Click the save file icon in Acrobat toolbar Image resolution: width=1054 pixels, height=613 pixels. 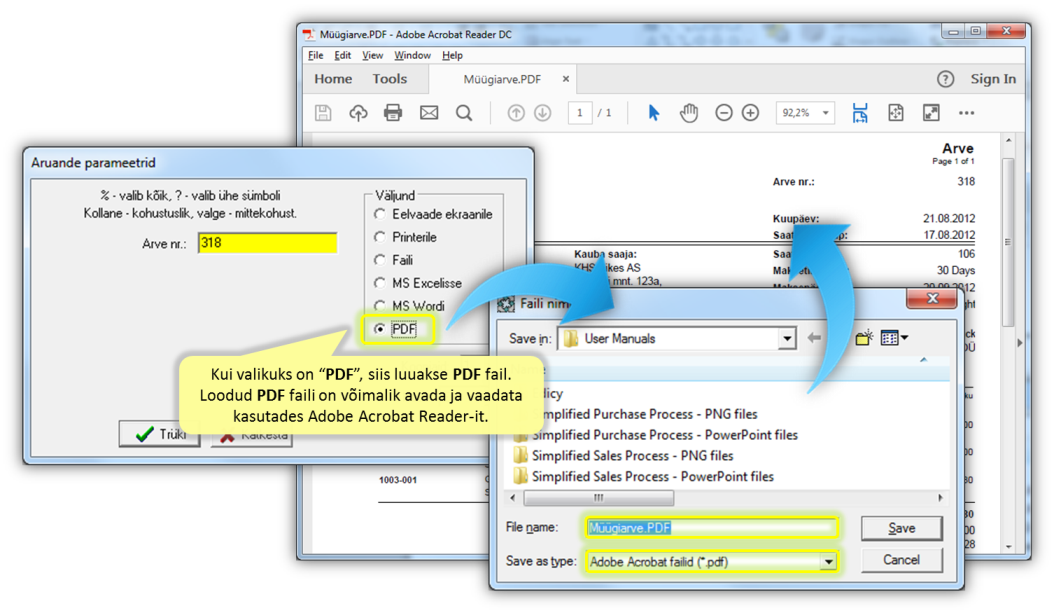click(323, 113)
